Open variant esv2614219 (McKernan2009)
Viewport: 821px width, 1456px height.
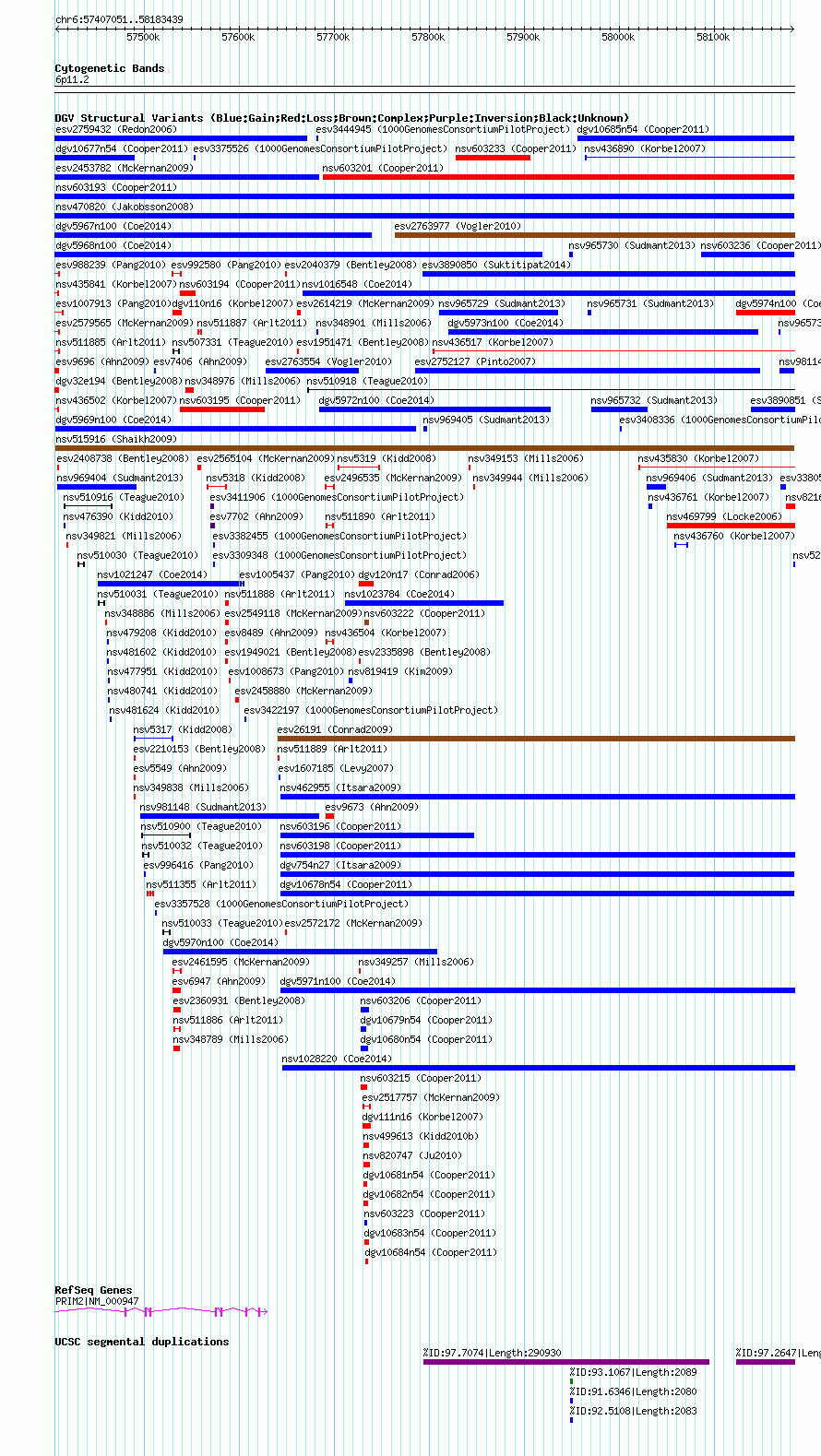point(367,303)
